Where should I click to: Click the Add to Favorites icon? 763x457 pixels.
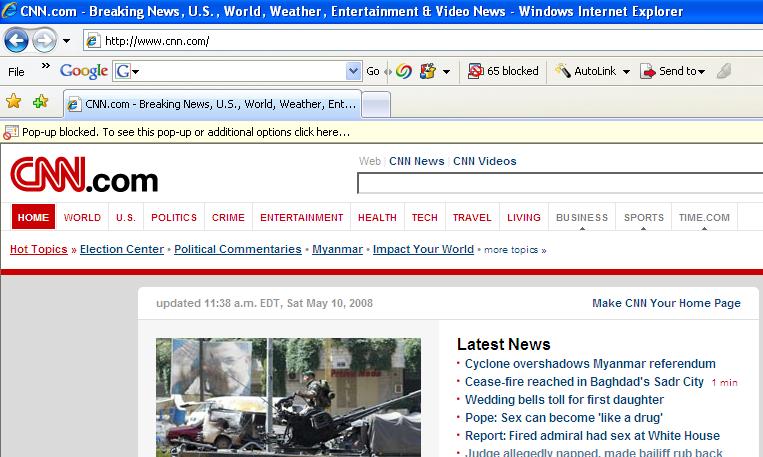tap(40, 101)
